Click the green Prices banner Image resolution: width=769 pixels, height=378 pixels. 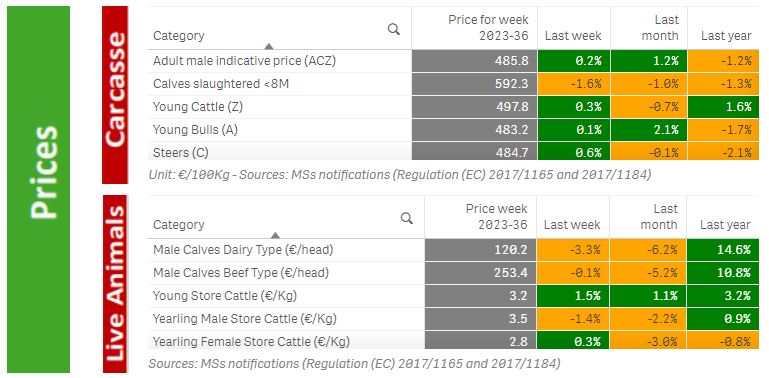point(39,189)
